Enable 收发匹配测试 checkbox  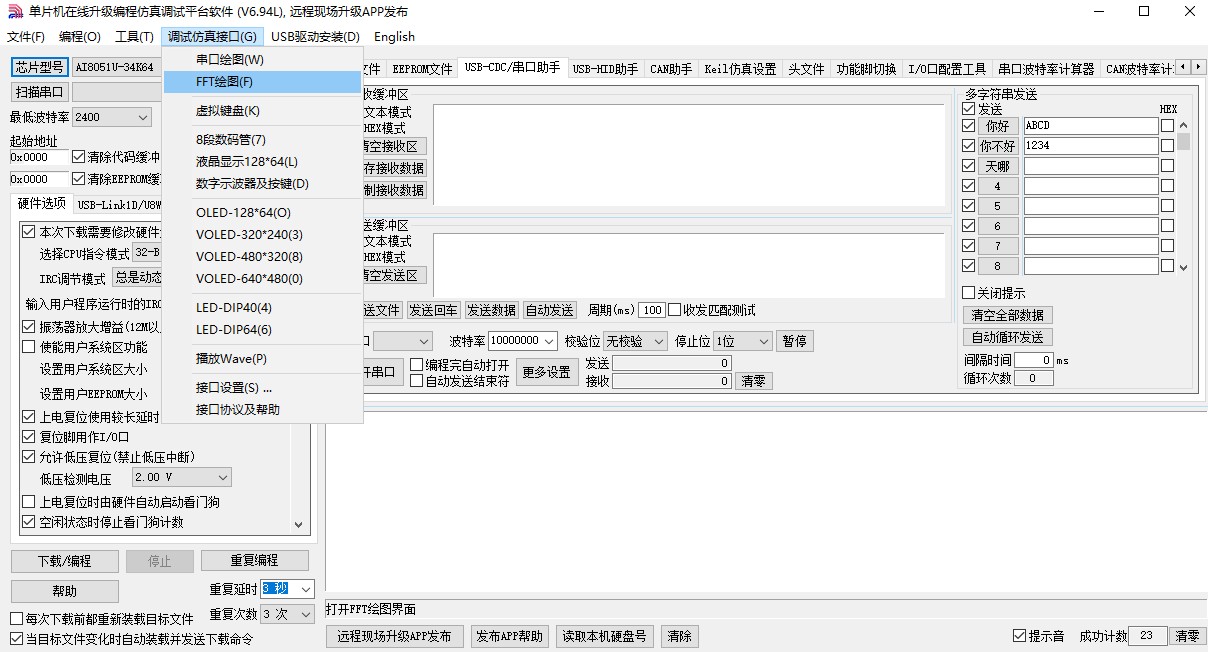click(674, 310)
